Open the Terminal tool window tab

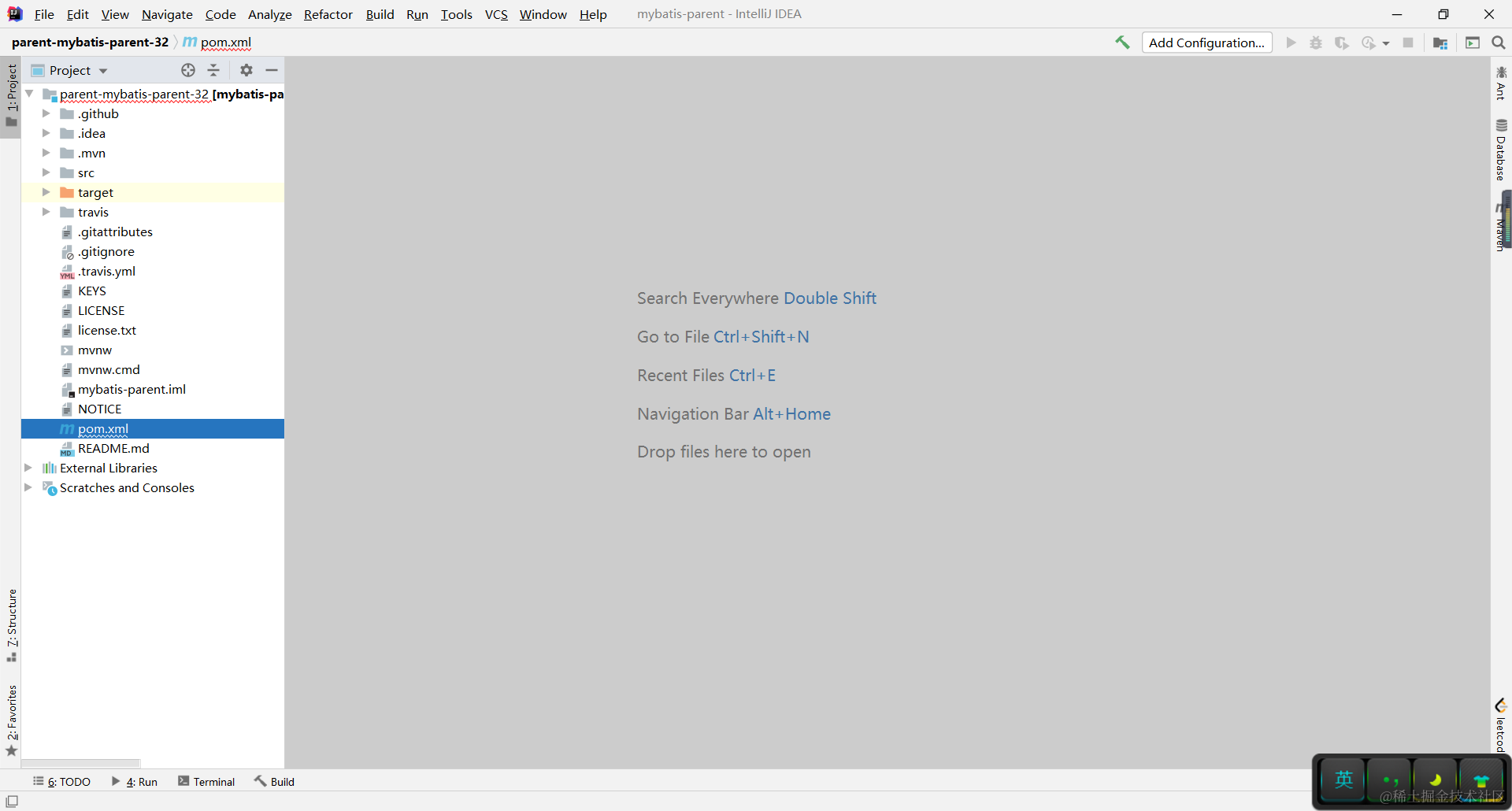206,781
